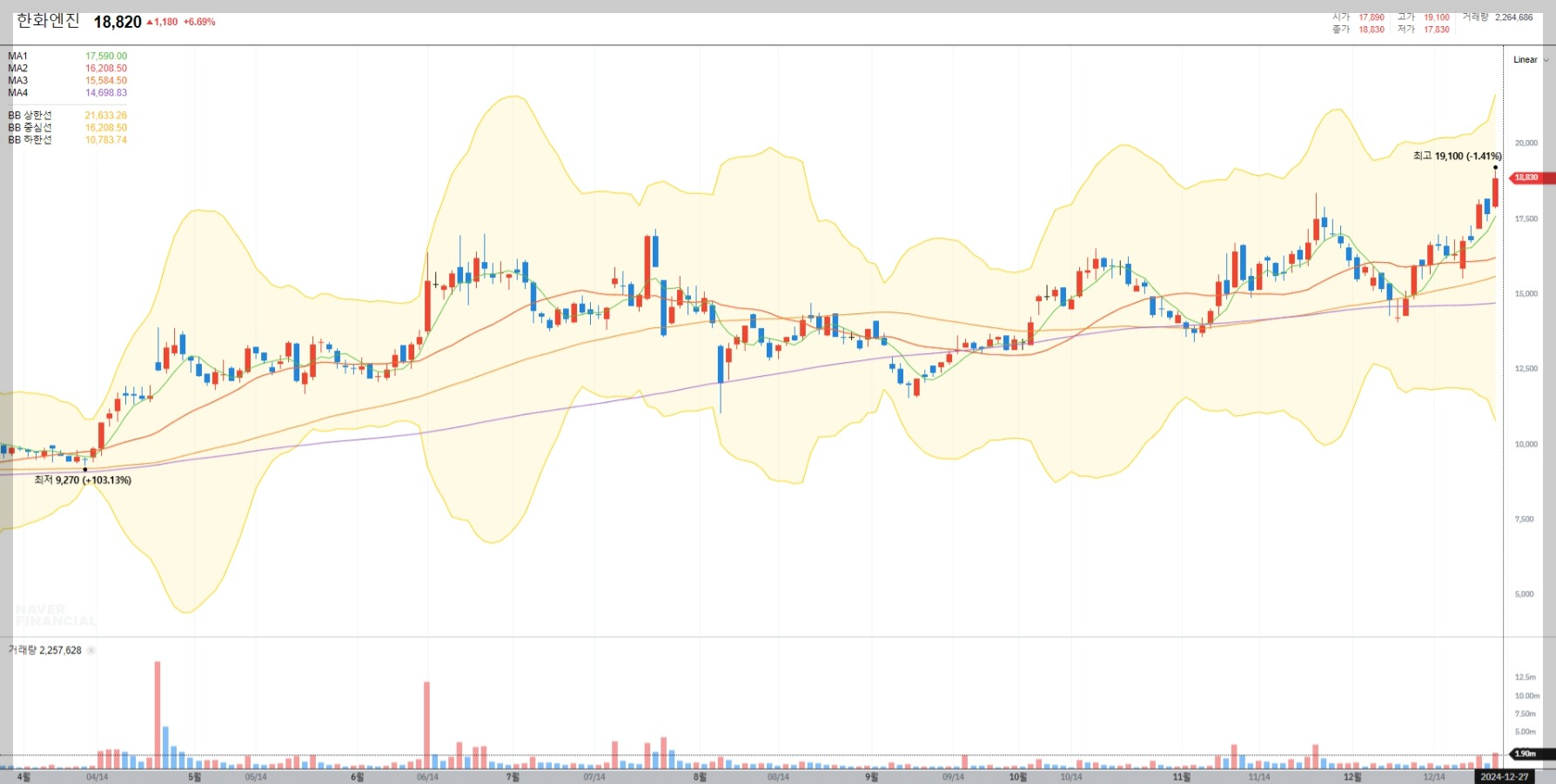Select the MA1 legend row
Viewport: 1556px width, 784px height.
tap(67, 56)
